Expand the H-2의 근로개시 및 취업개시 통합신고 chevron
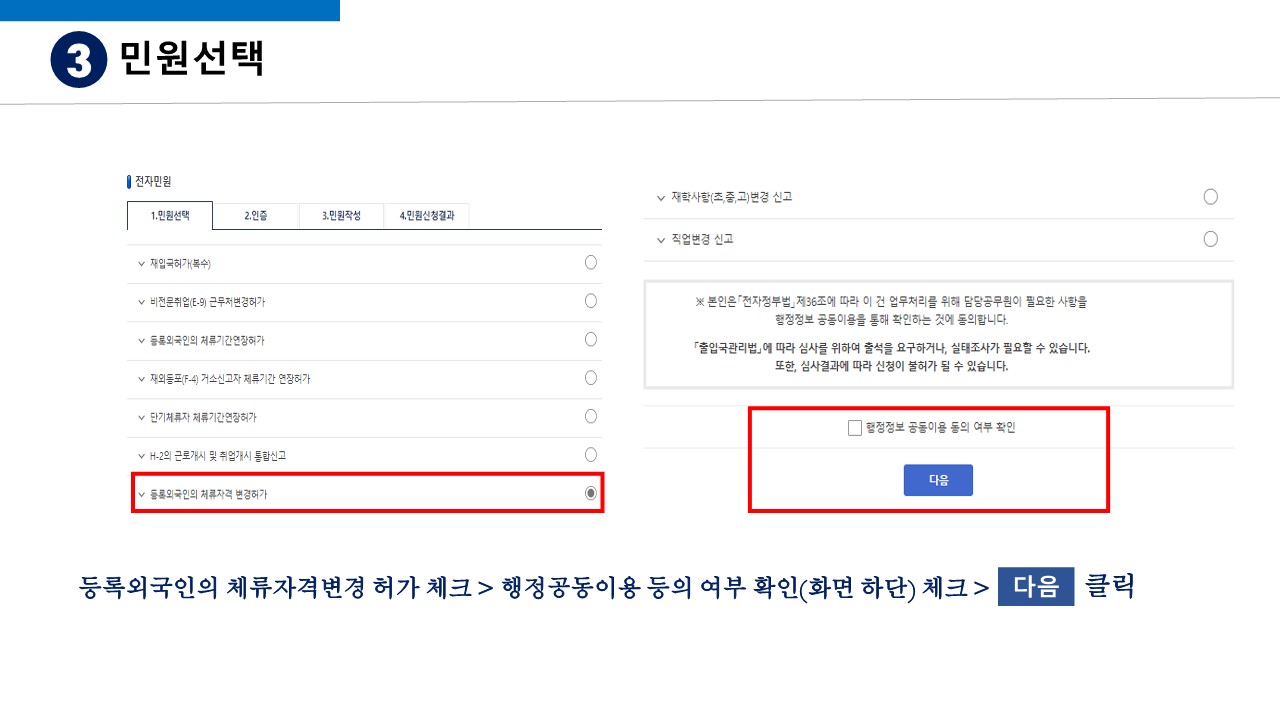Viewport: 1280px width, 720px height. click(x=141, y=456)
